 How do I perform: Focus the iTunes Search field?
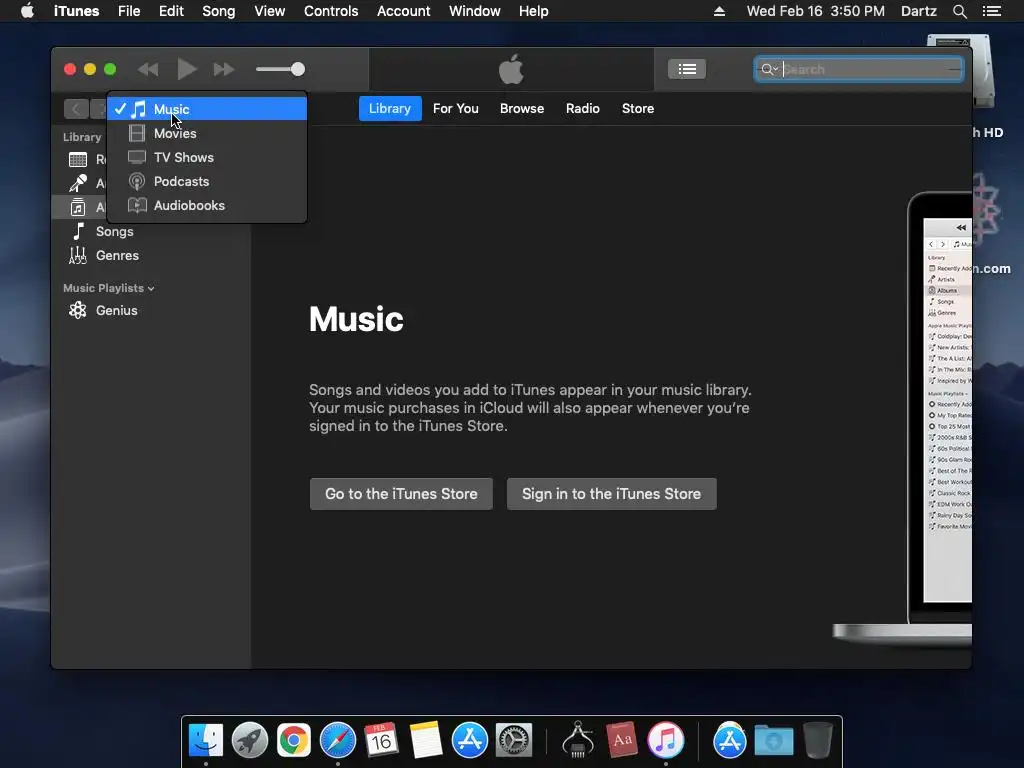pos(859,69)
